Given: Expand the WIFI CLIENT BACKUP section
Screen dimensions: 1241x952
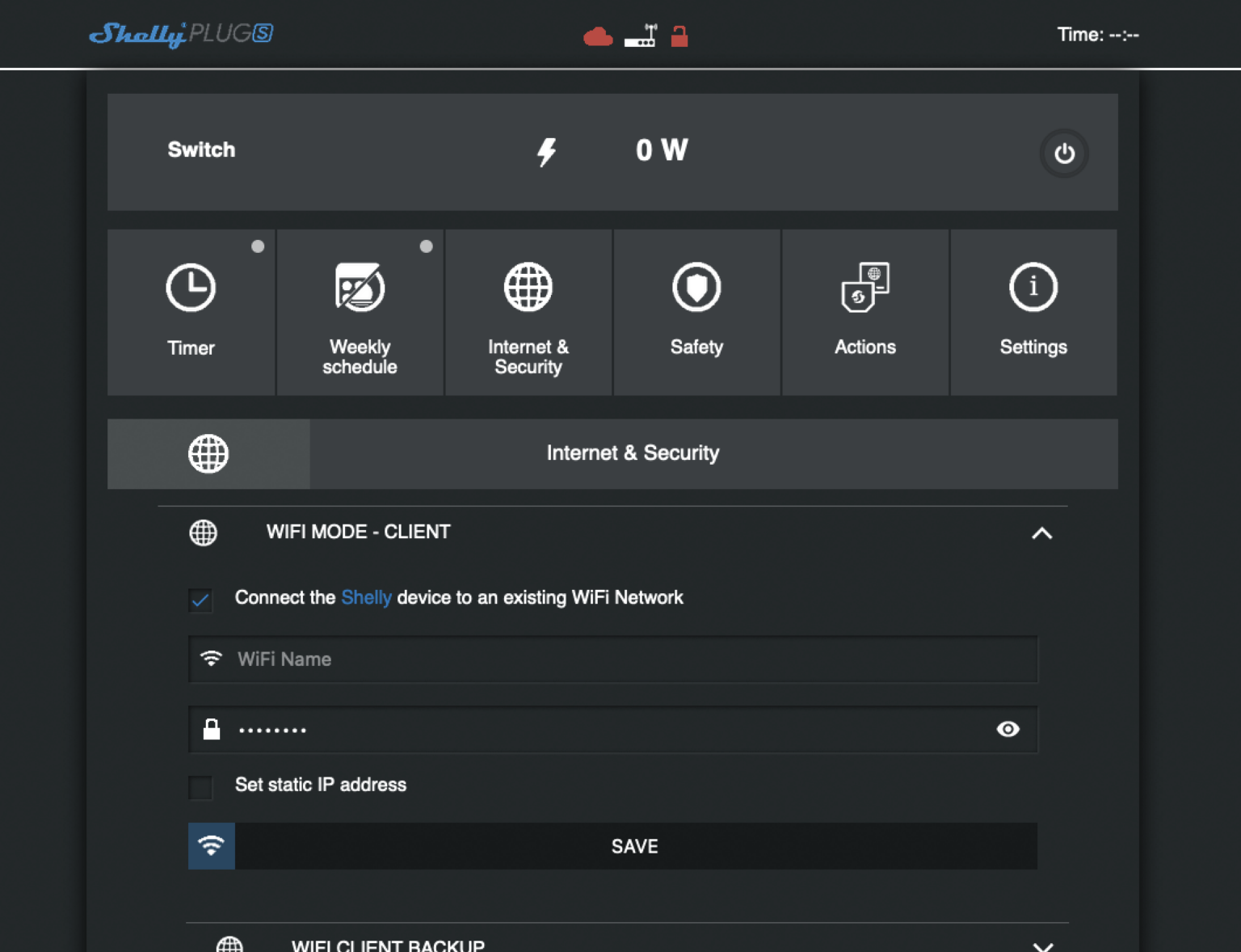Looking at the screenshot, I should (1043, 946).
